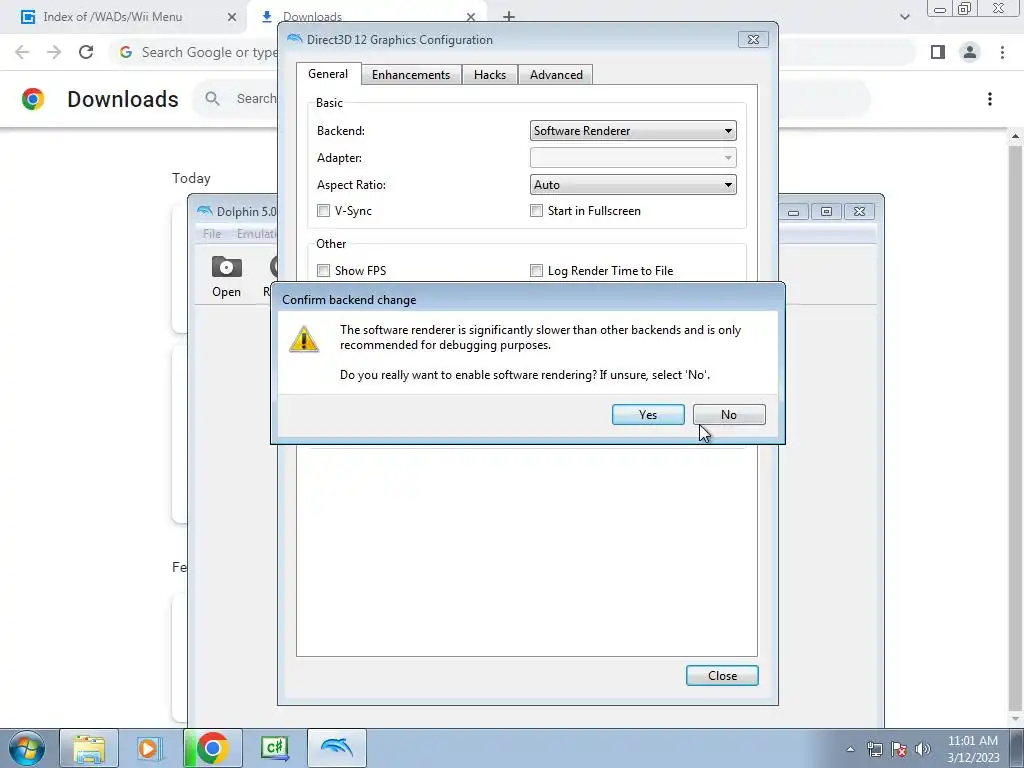Show hidden tray icons arrow

pyautogui.click(x=850, y=749)
